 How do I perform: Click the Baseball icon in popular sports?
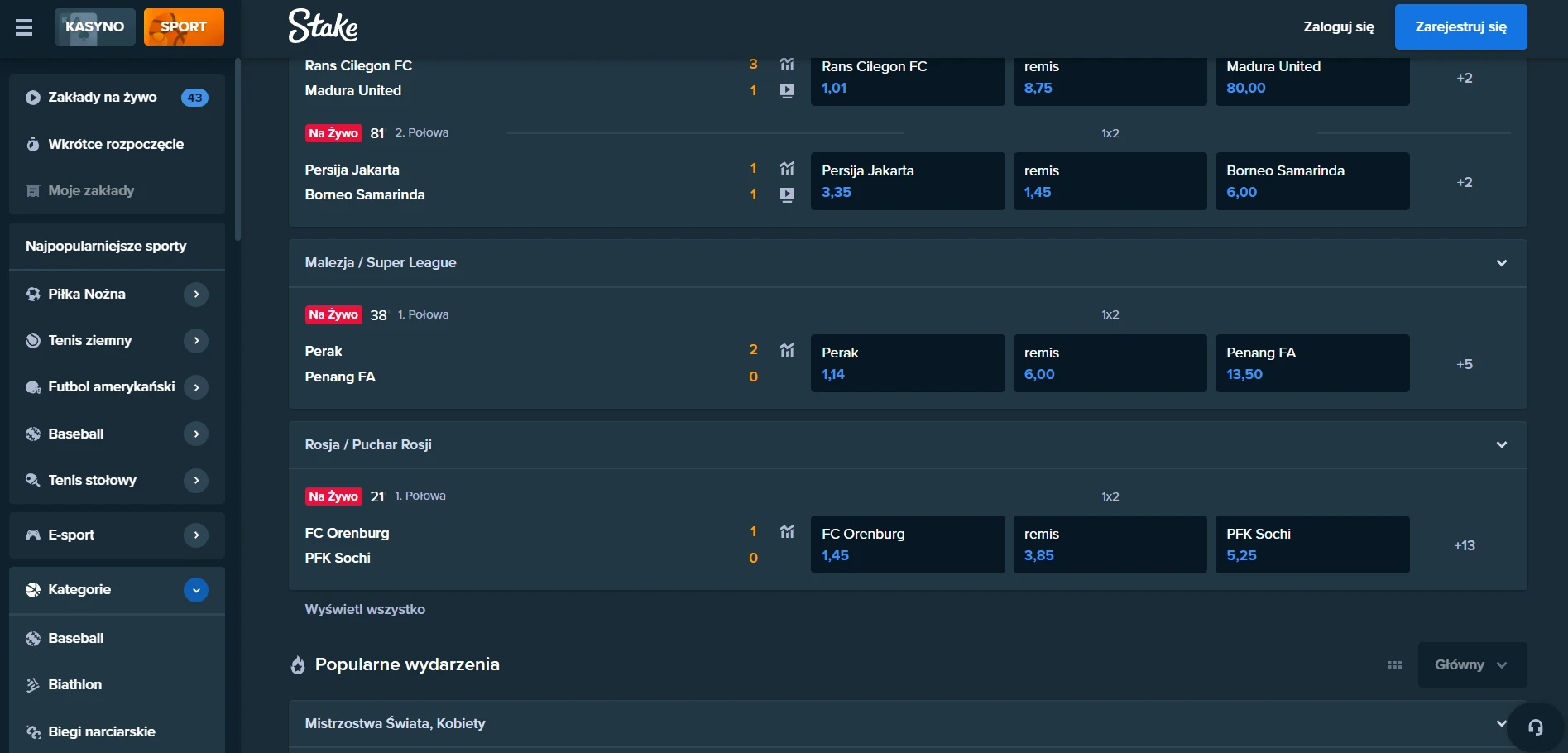tap(33, 434)
